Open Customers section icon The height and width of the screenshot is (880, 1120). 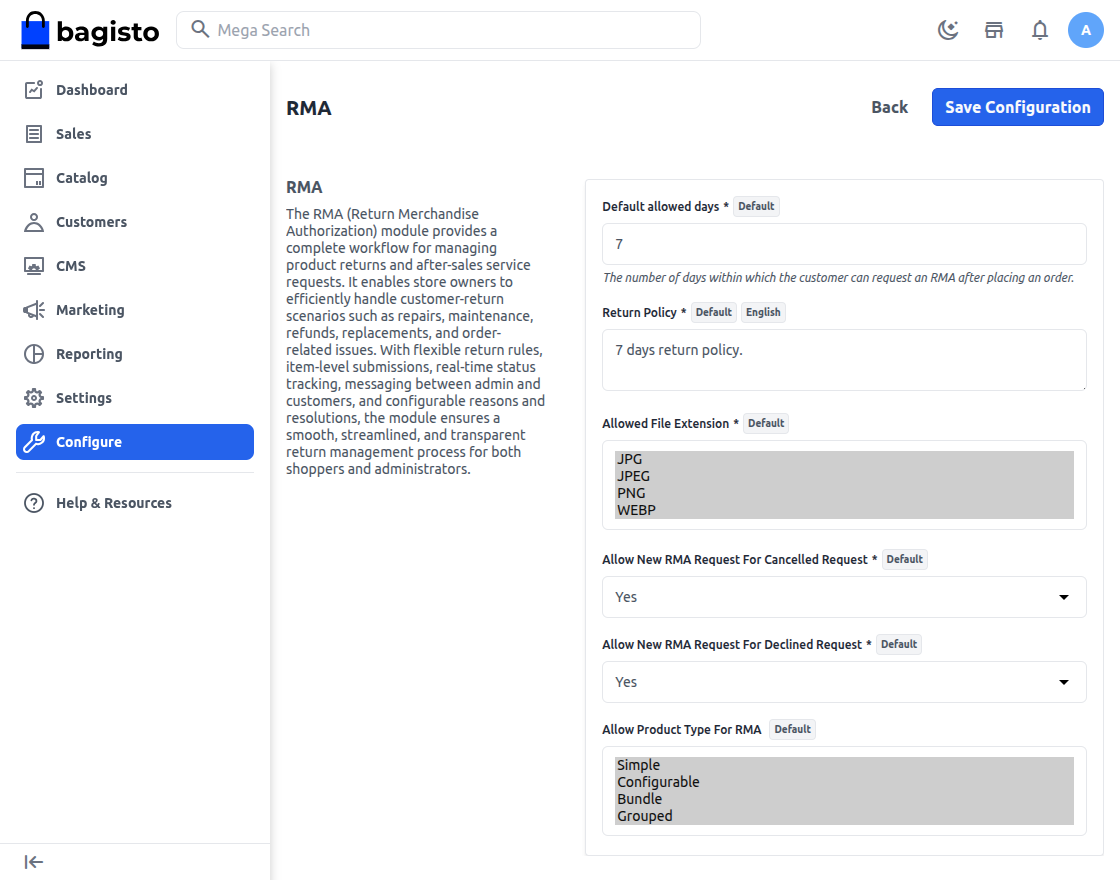click(x=34, y=222)
